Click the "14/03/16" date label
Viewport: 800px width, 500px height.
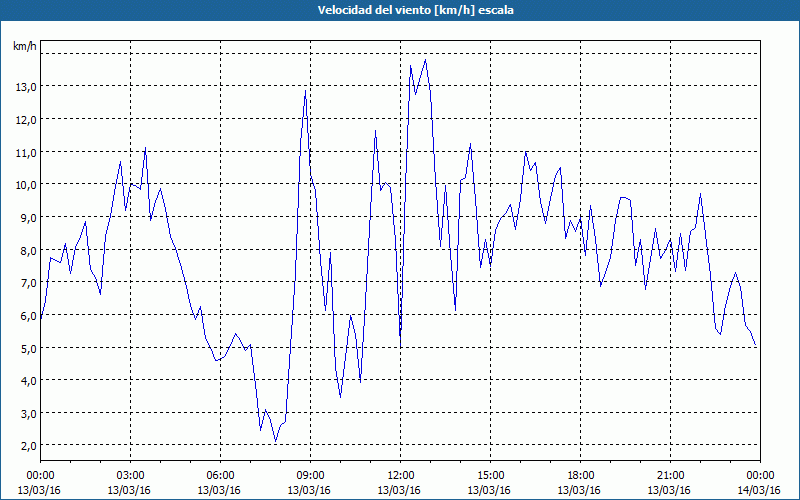point(760,490)
